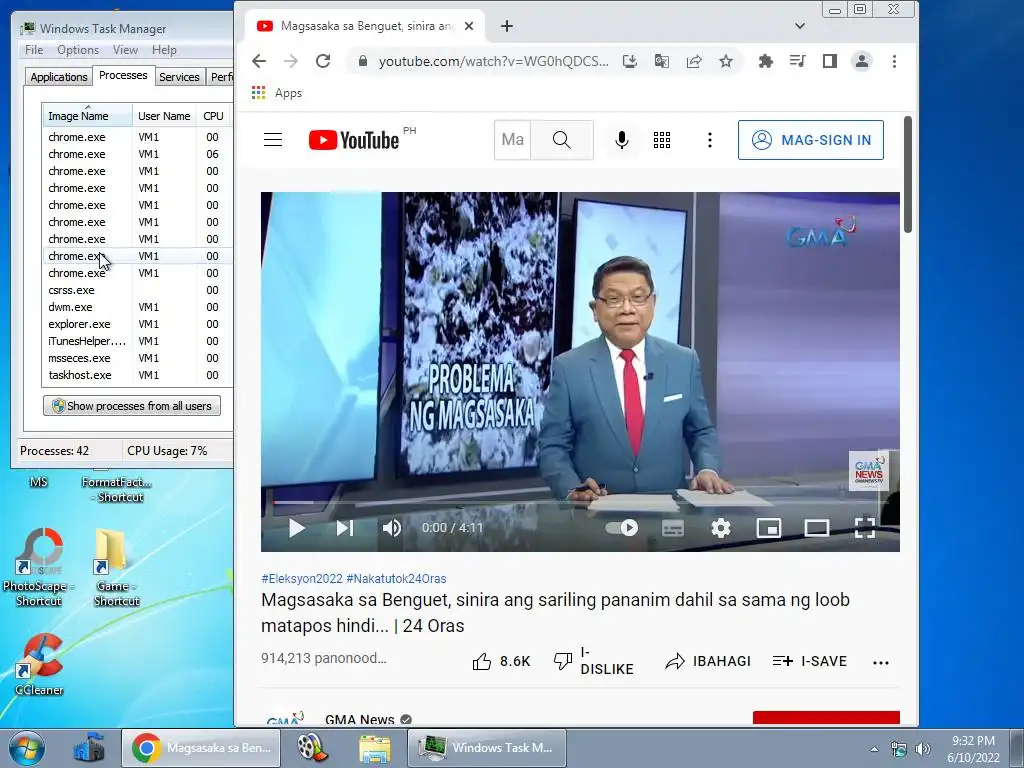Click the taskbar volume speaker icon

[923, 748]
